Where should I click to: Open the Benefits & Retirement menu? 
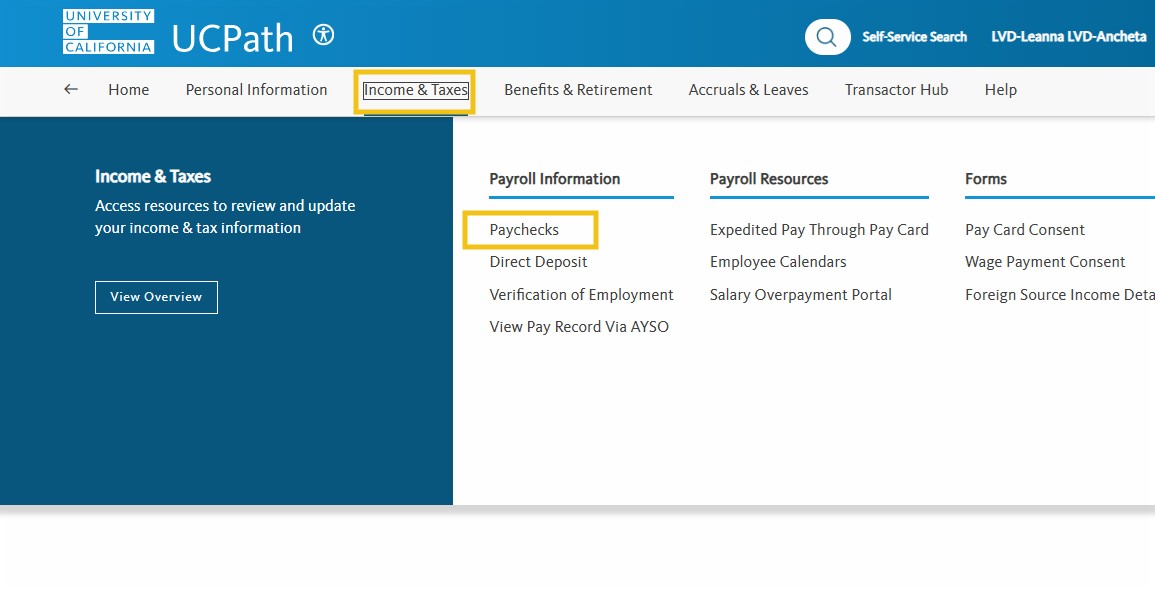click(x=578, y=90)
